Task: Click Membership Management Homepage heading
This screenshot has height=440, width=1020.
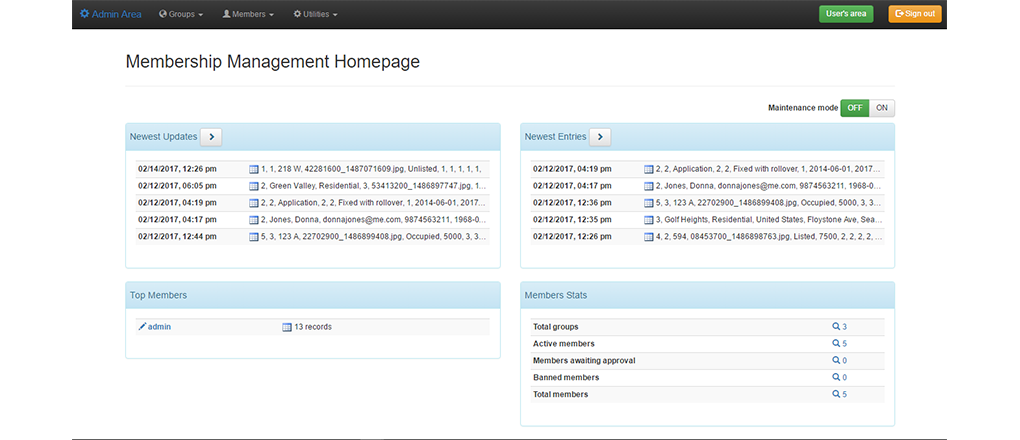Action: click(273, 62)
